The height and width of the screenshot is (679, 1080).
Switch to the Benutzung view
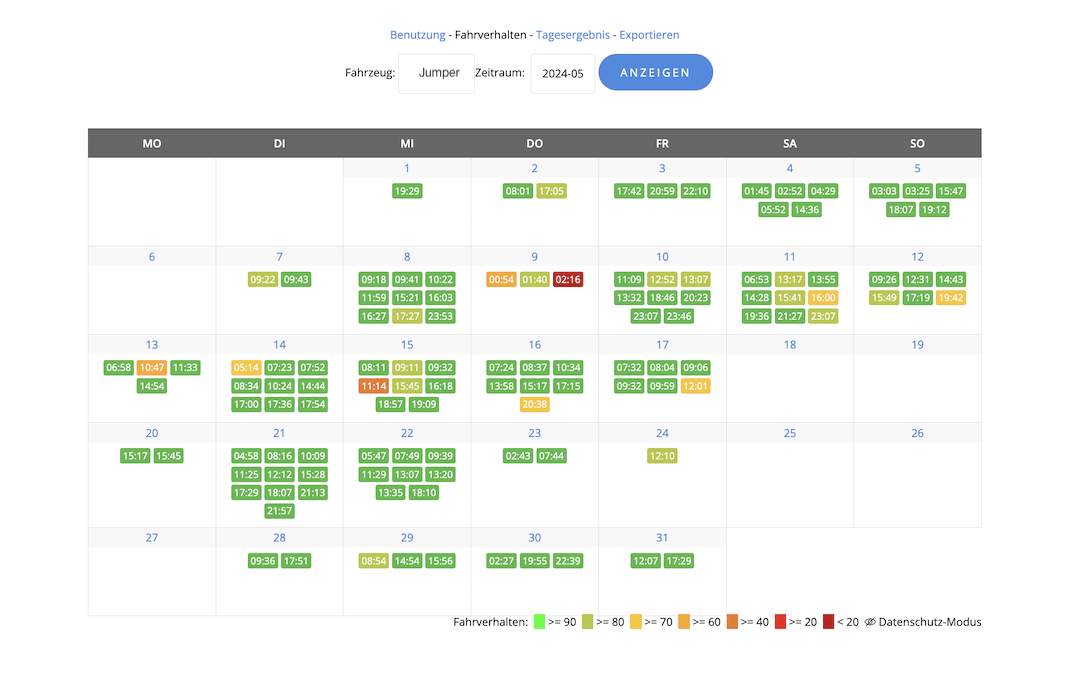[x=417, y=35]
